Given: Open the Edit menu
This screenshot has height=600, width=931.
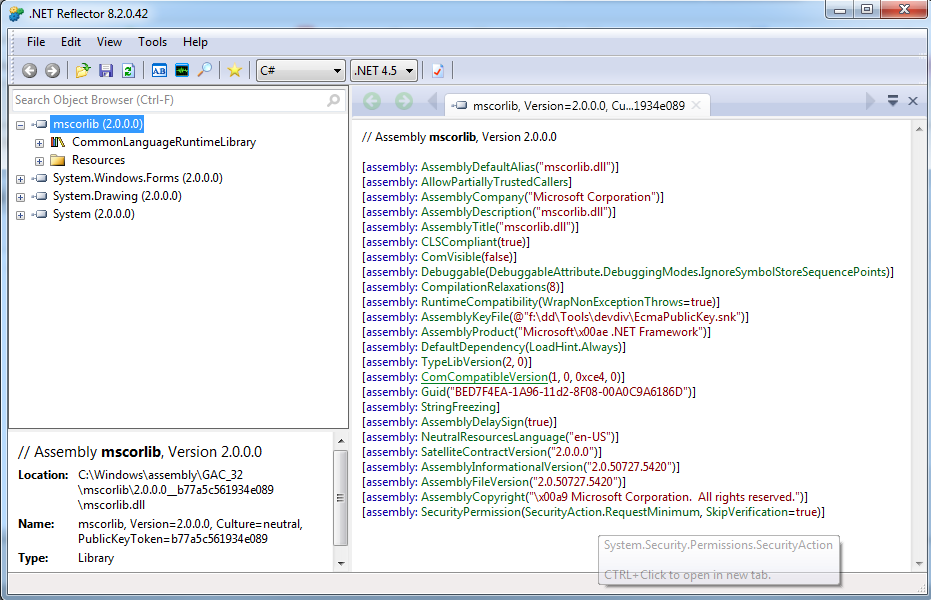Looking at the screenshot, I should coord(71,42).
